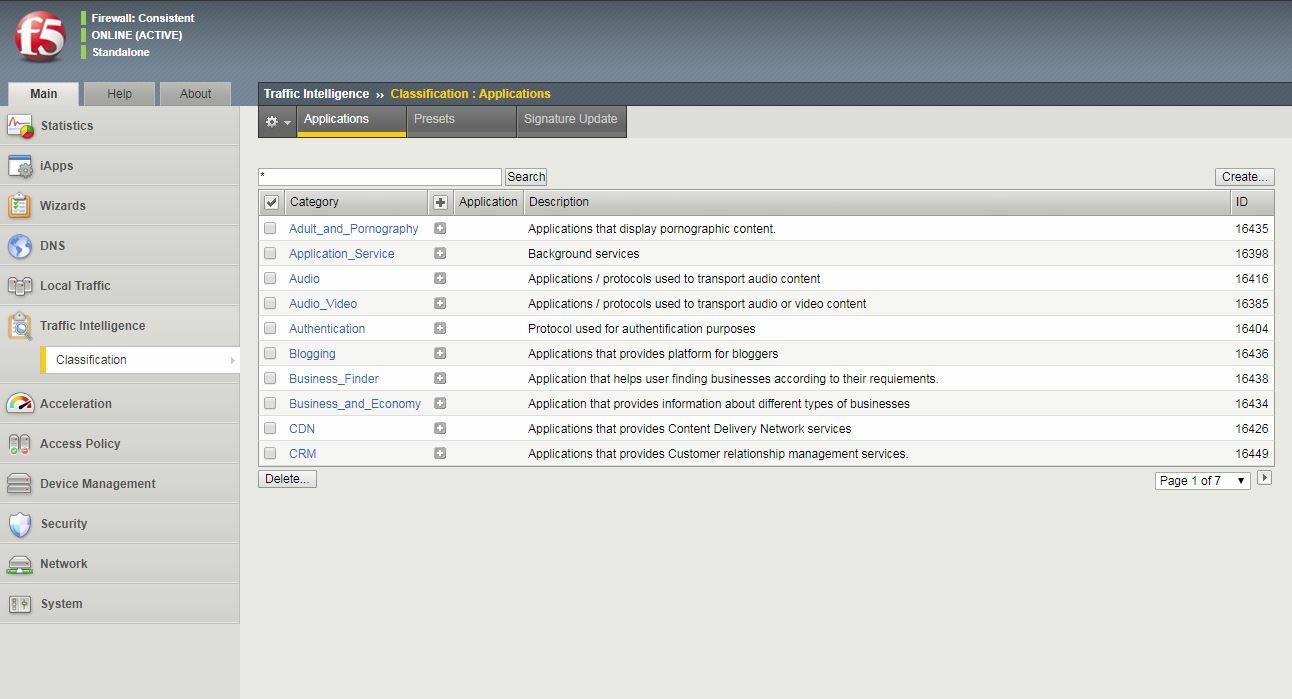Click the DNS globe icon
Image resolution: width=1292 pixels, height=699 pixels.
pos(20,246)
